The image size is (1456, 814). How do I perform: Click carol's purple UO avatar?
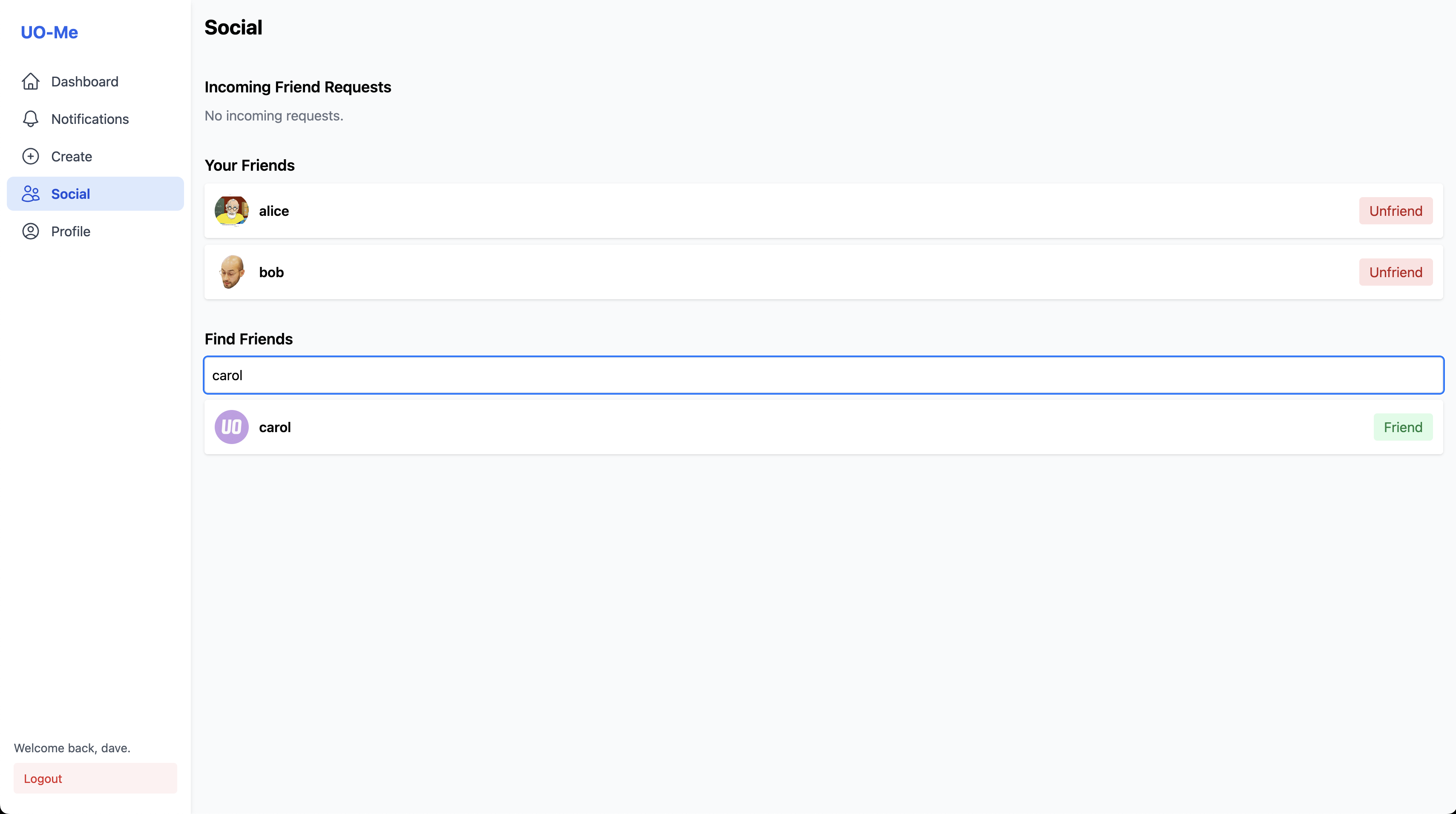tap(231, 427)
